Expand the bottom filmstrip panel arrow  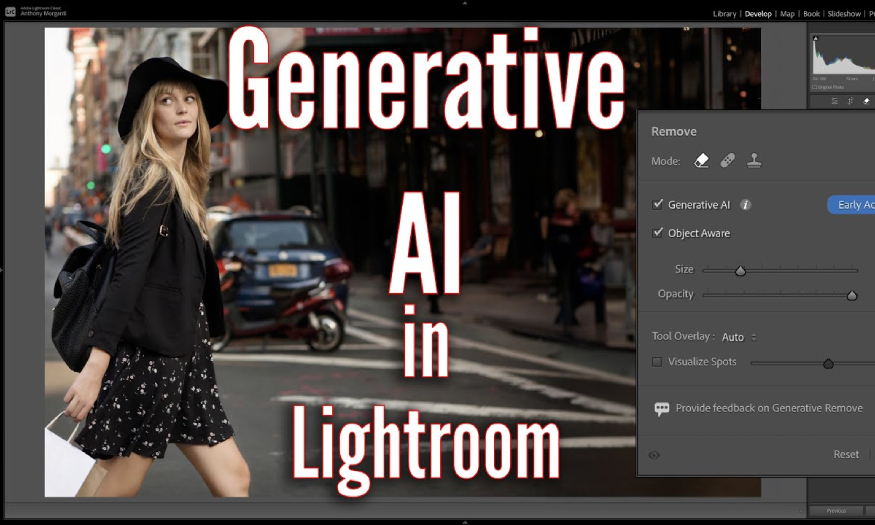[x=464, y=522]
